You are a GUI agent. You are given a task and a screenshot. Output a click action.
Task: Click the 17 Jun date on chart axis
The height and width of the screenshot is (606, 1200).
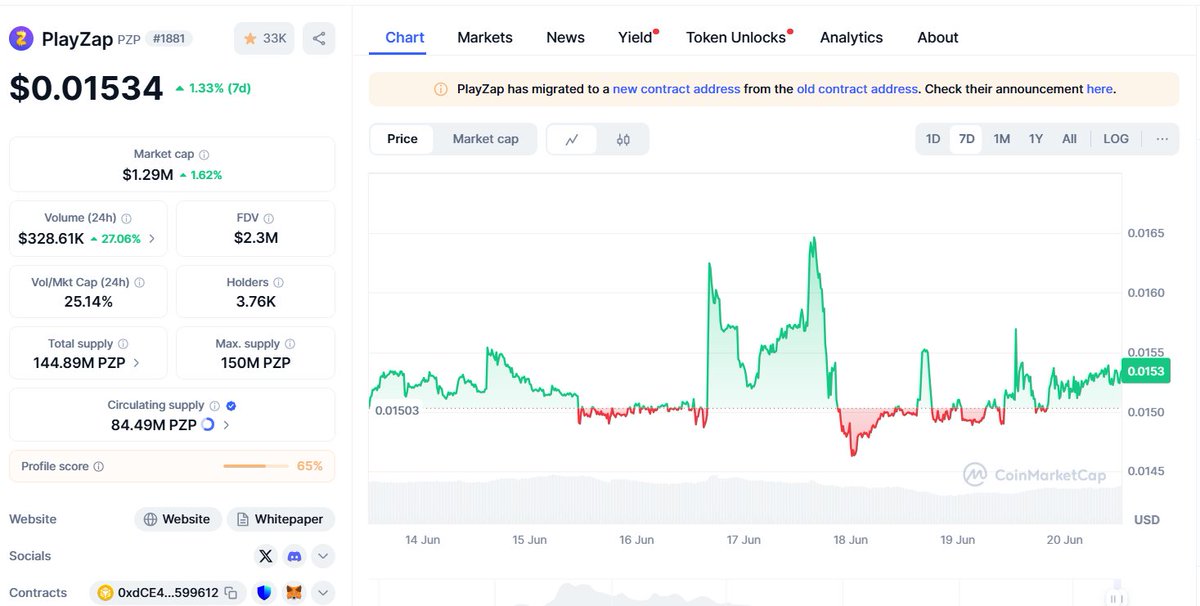pyautogui.click(x=744, y=540)
